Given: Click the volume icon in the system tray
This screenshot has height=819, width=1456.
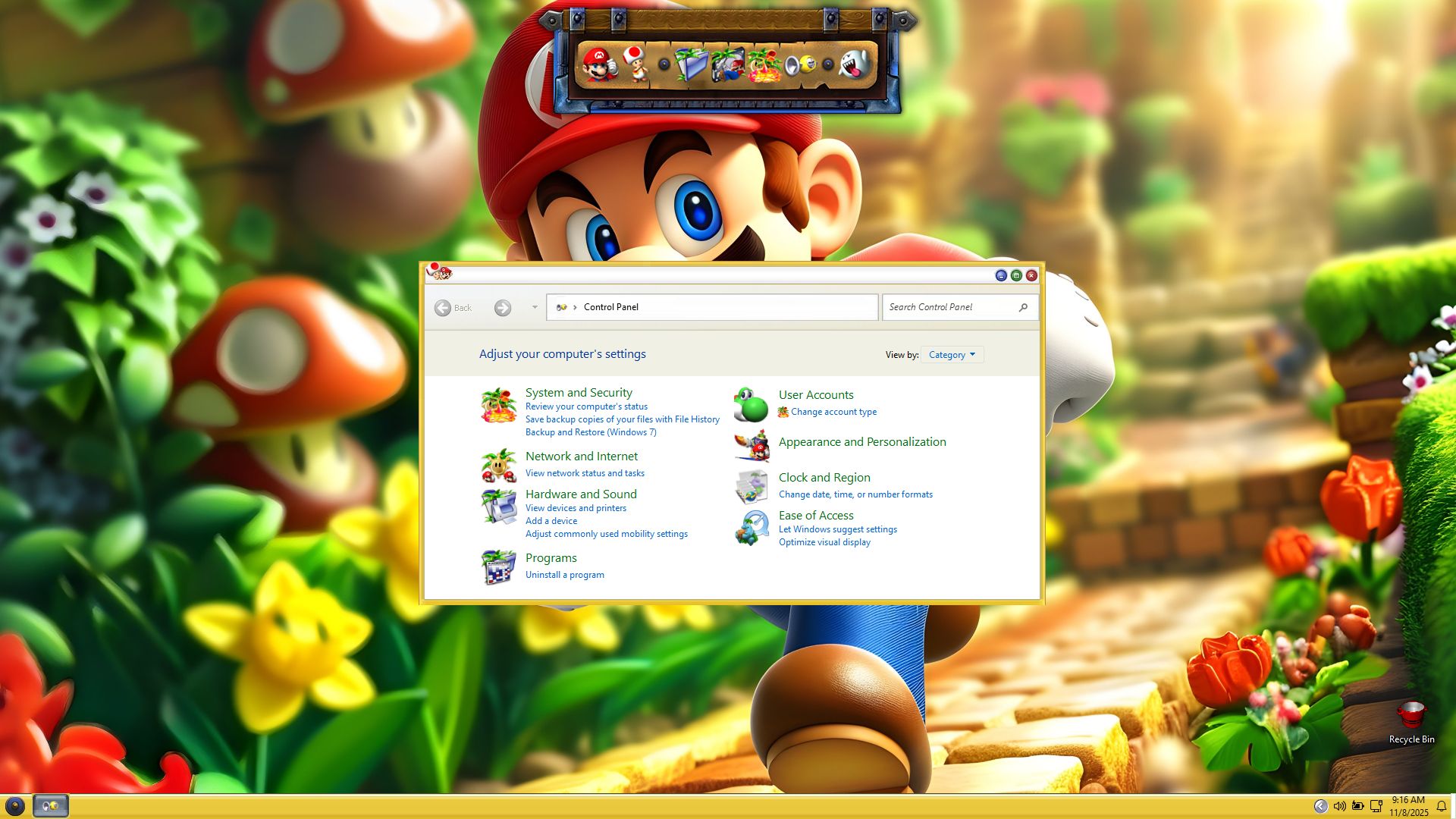Looking at the screenshot, I should tap(1339, 806).
